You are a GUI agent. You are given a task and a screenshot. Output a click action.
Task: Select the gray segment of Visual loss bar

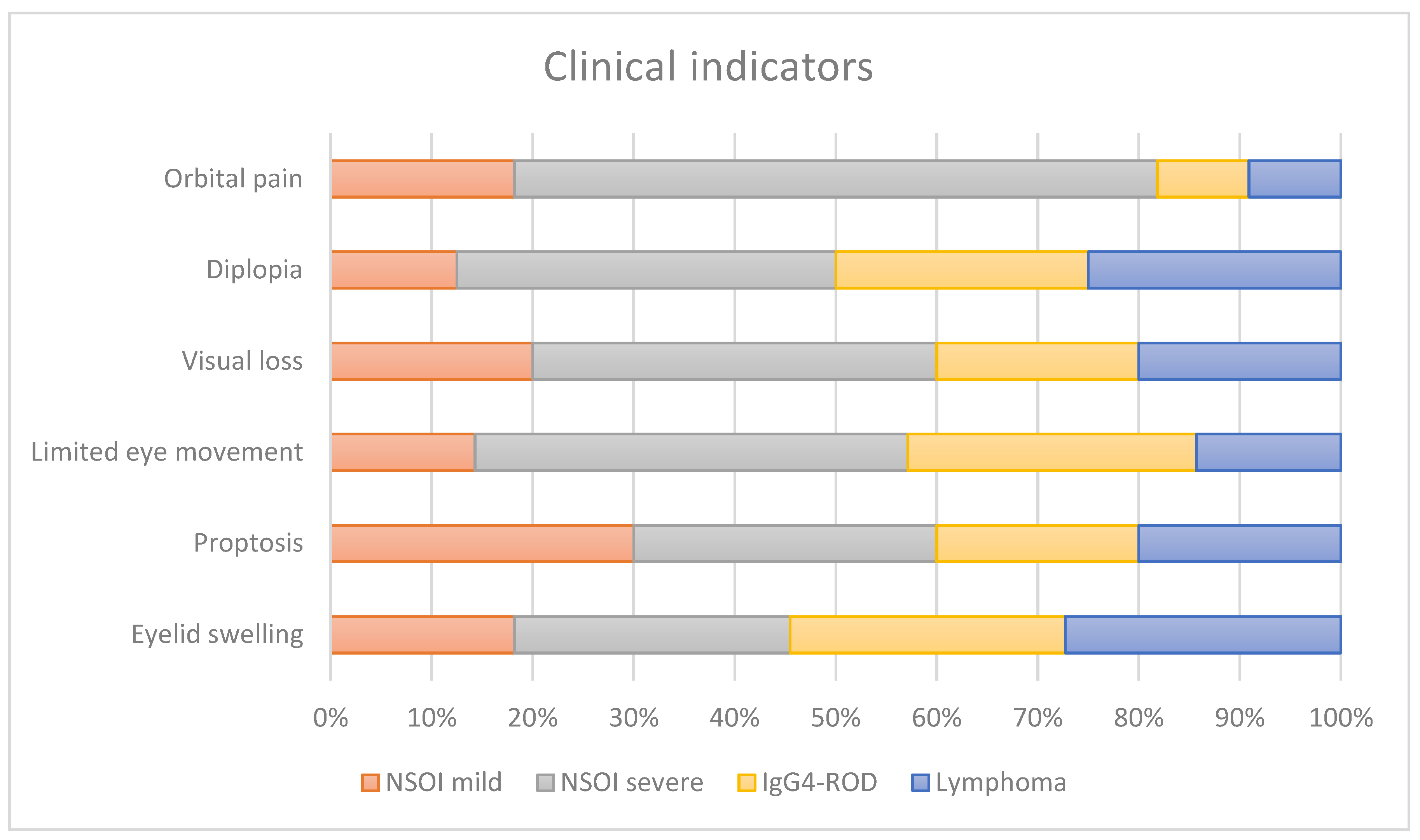coord(734,361)
